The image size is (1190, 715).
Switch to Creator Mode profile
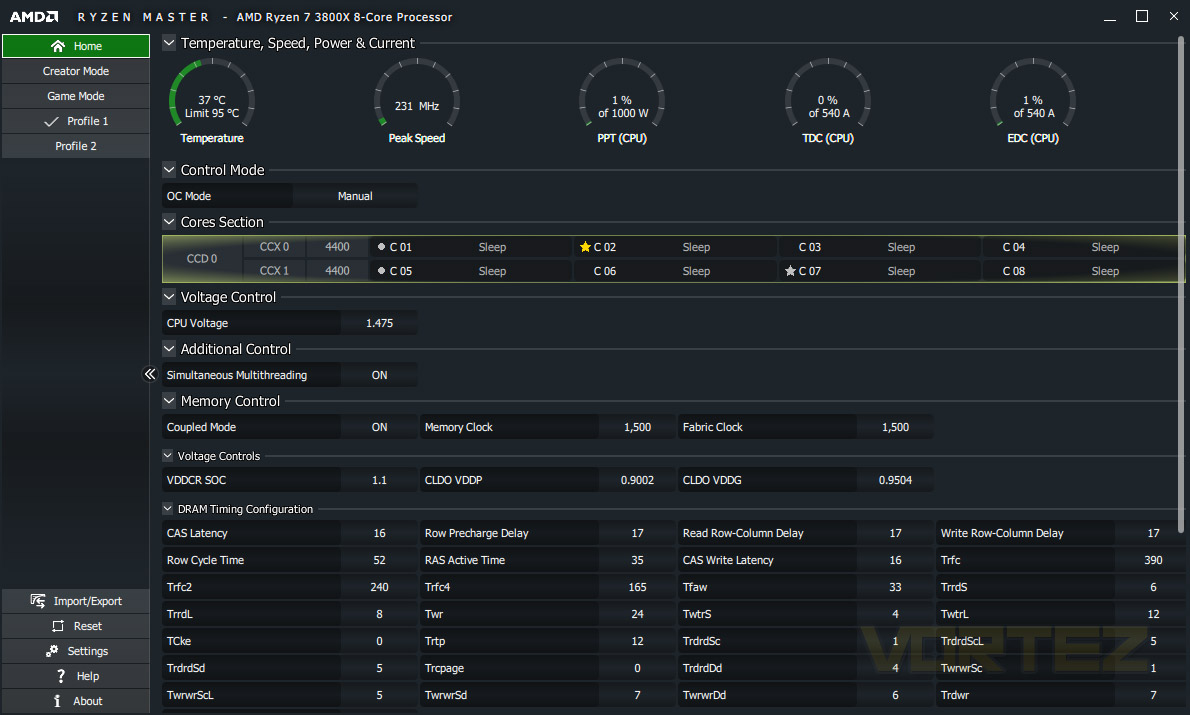pyautogui.click(x=76, y=71)
